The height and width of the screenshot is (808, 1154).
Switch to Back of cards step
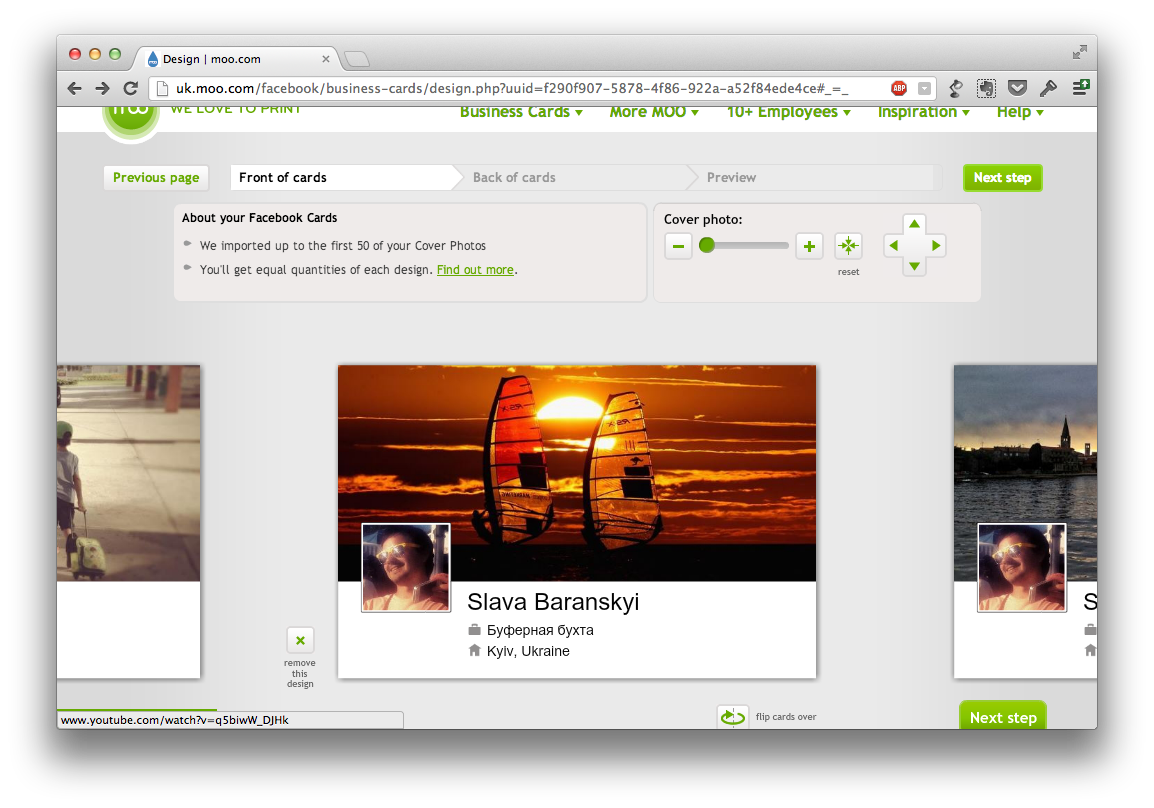pos(514,178)
